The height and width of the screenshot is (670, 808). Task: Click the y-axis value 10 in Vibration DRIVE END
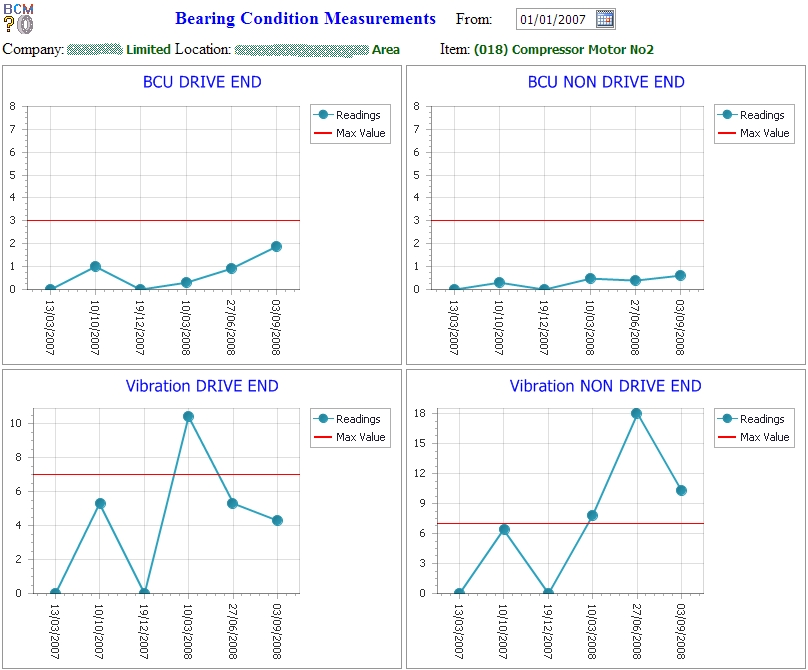point(15,423)
